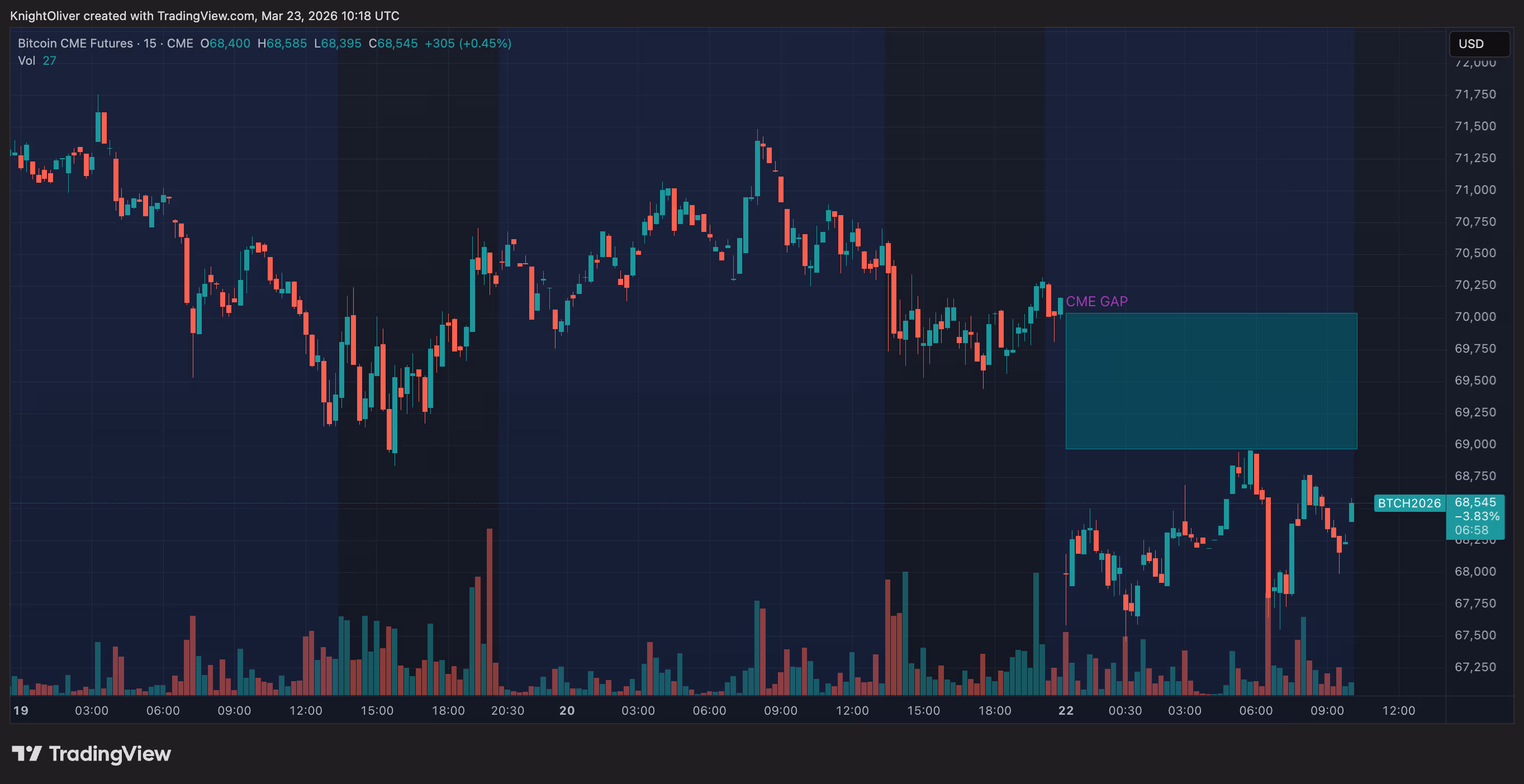This screenshot has width=1524, height=784.
Task: Click the Bitcoin CME Futures symbol title
Action: click(75, 43)
